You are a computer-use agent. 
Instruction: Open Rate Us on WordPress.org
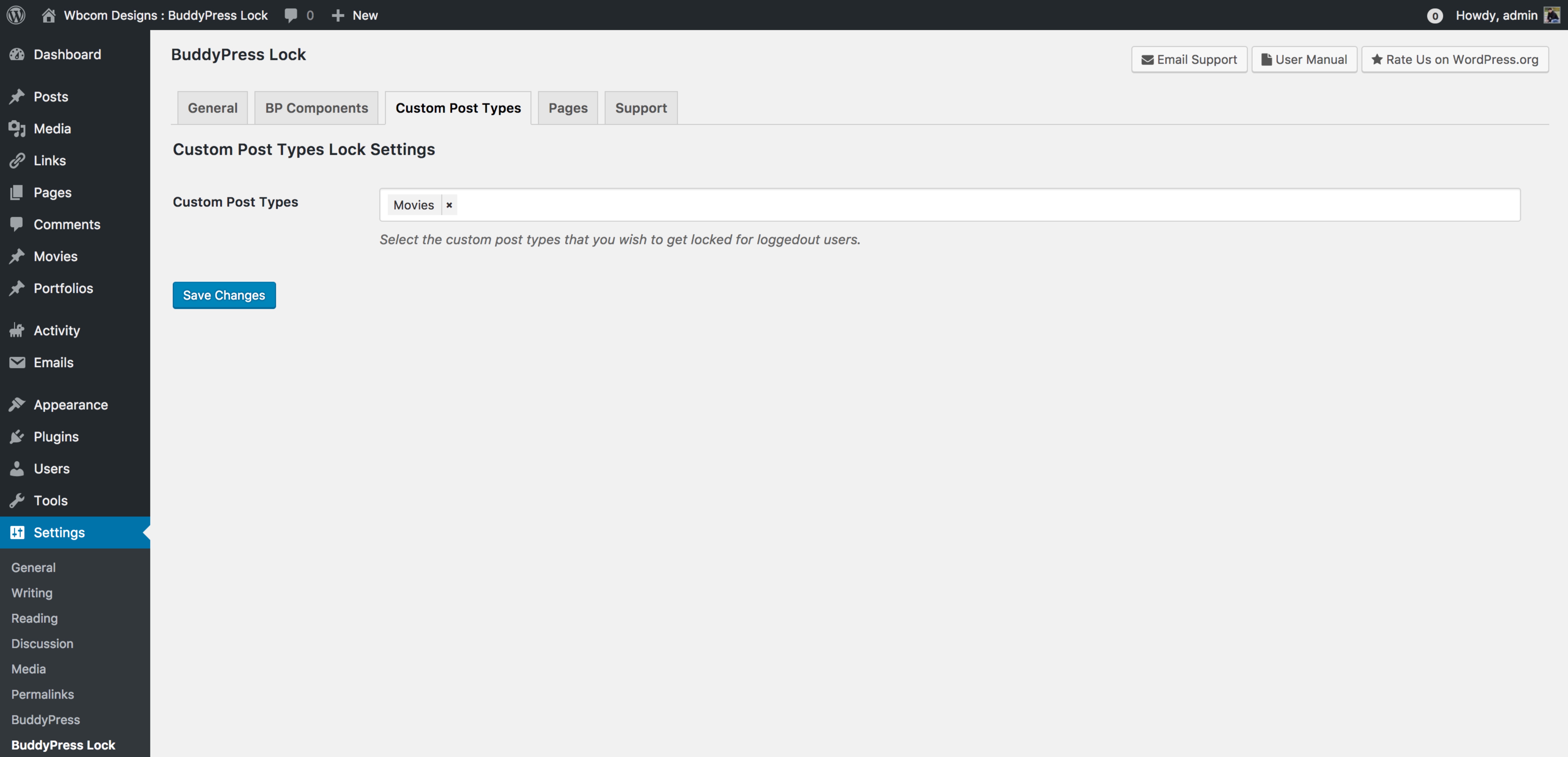tap(1455, 59)
